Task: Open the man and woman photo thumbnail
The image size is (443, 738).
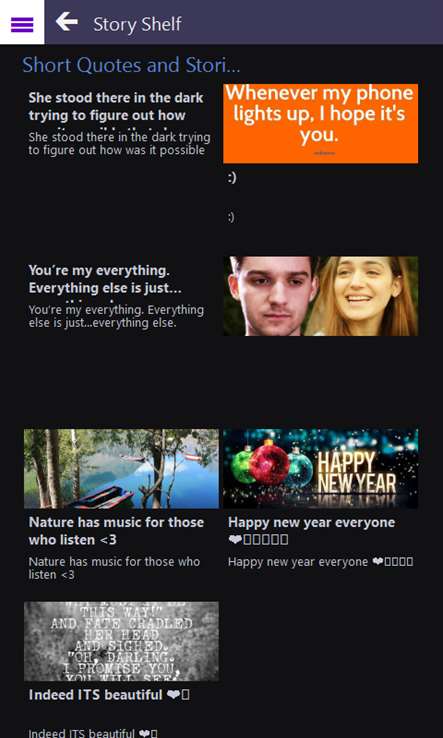Action: (x=321, y=296)
